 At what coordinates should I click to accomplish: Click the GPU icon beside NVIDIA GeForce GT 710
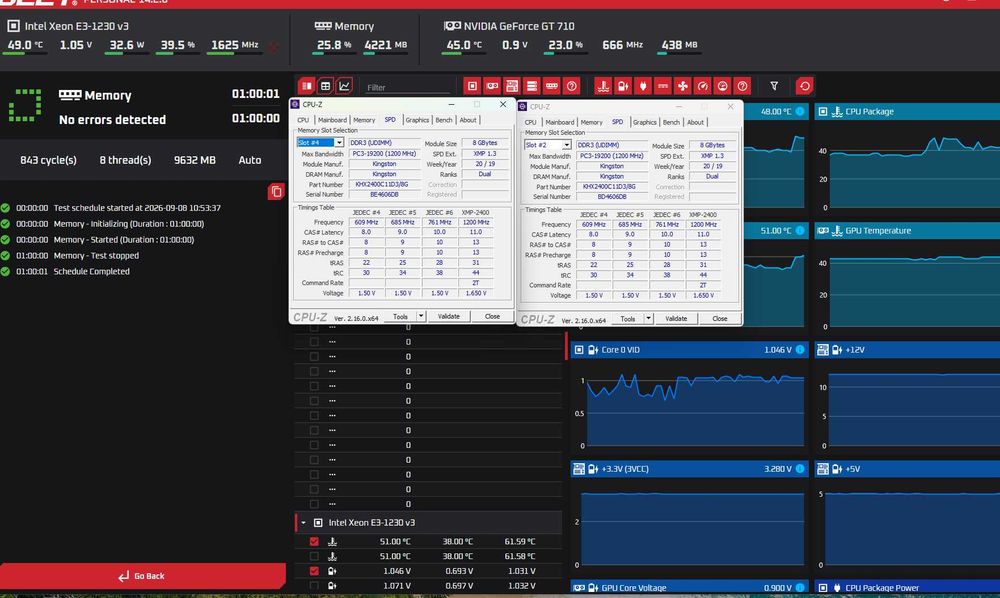click(x=452, y=26)
